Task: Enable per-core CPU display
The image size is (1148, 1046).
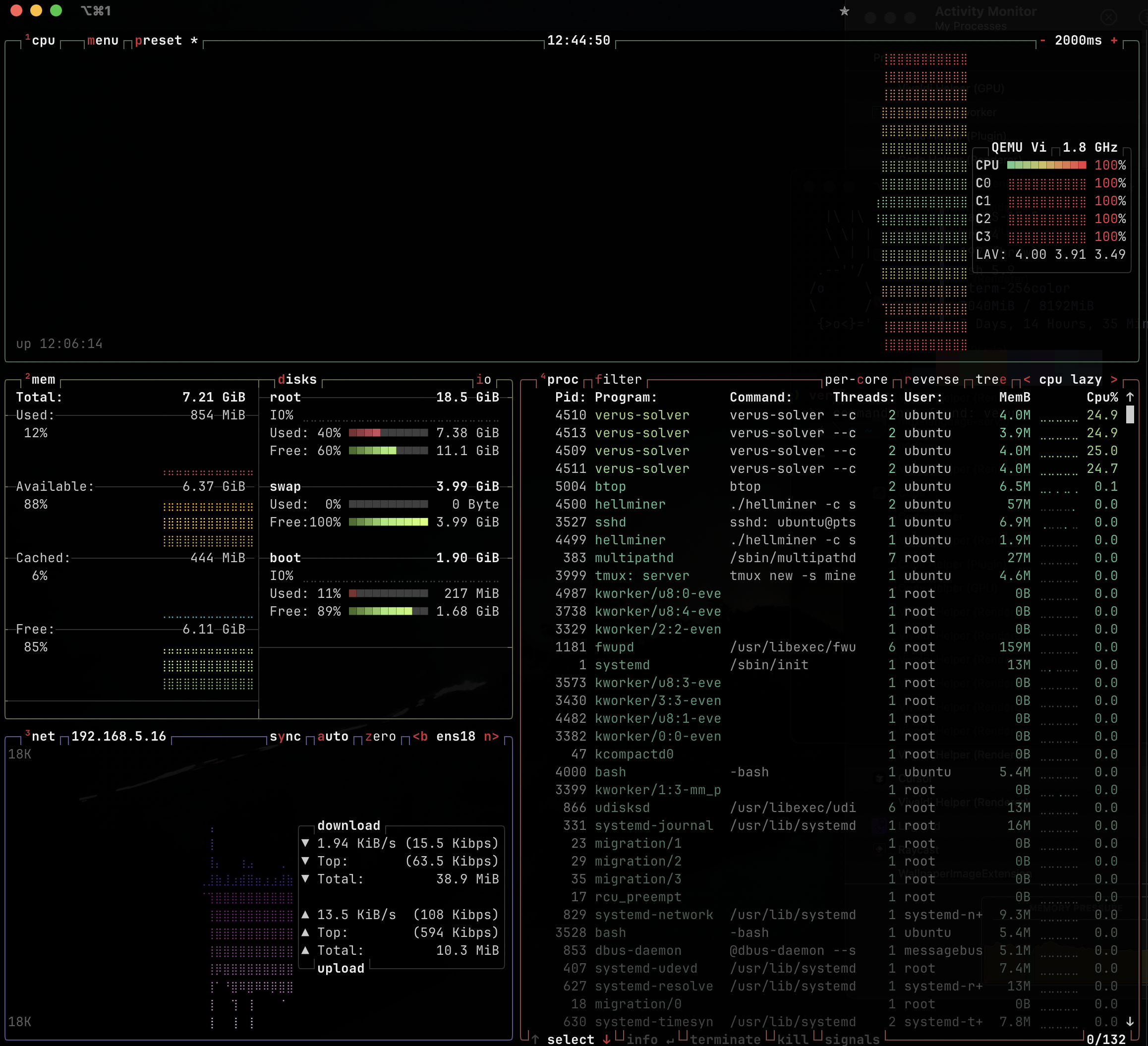Action: (857, 379)
